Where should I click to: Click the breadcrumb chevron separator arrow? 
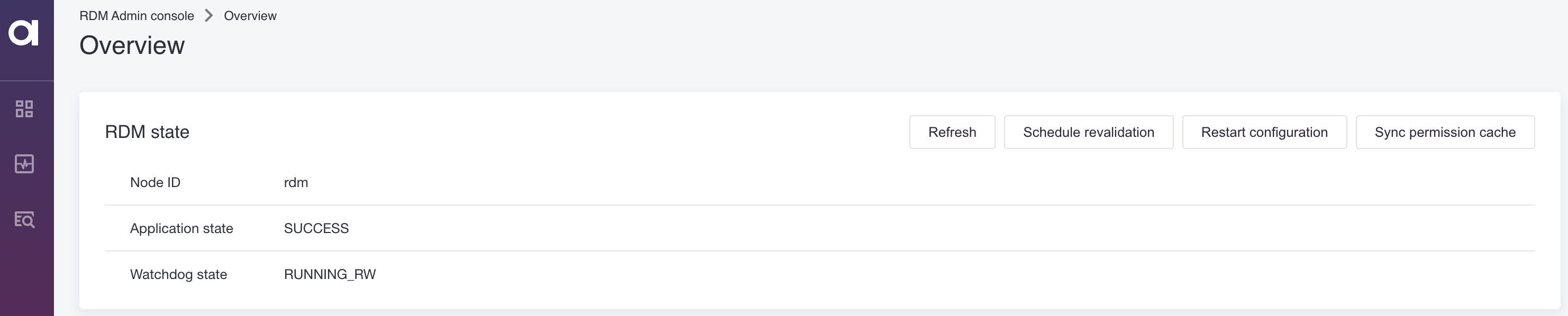pyautogui.click(x=209, y=16)
